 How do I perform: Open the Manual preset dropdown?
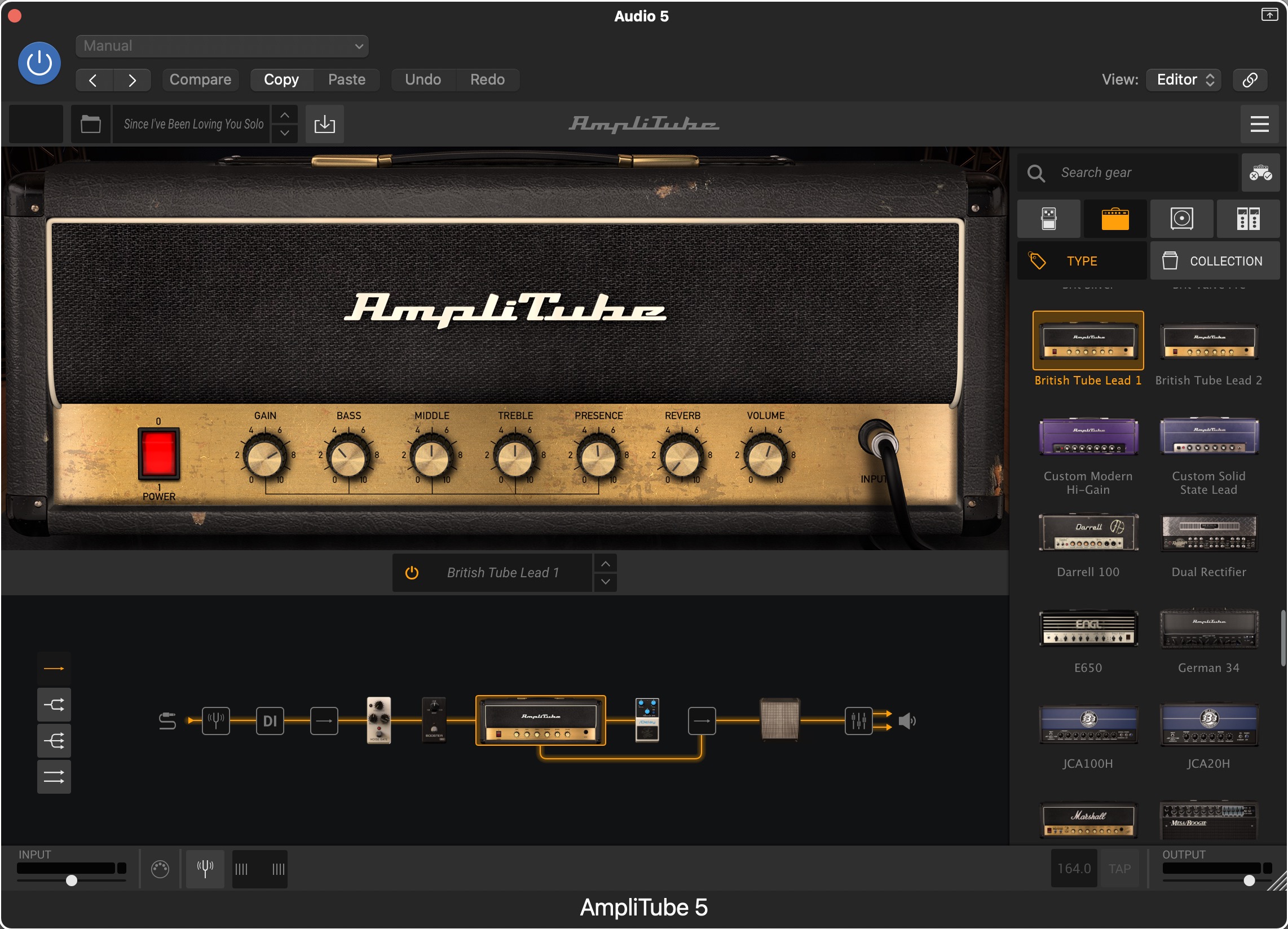point(222,46)
